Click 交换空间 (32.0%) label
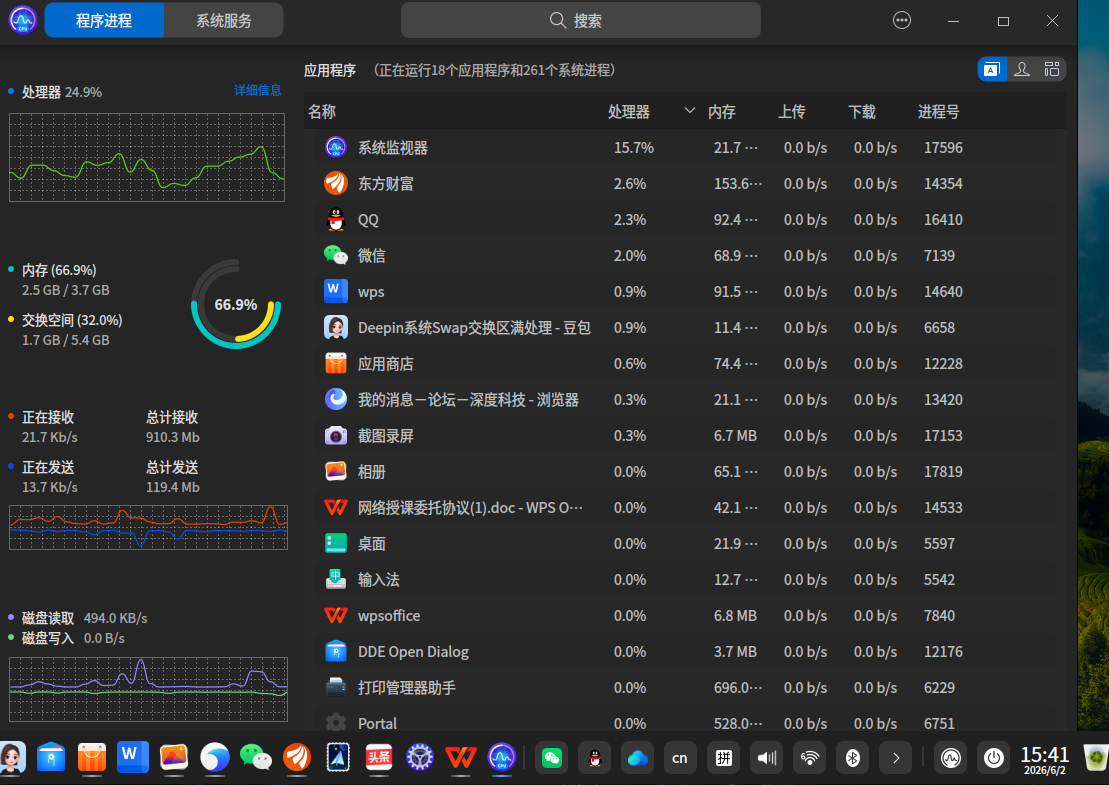 click(x=71, y=320)
